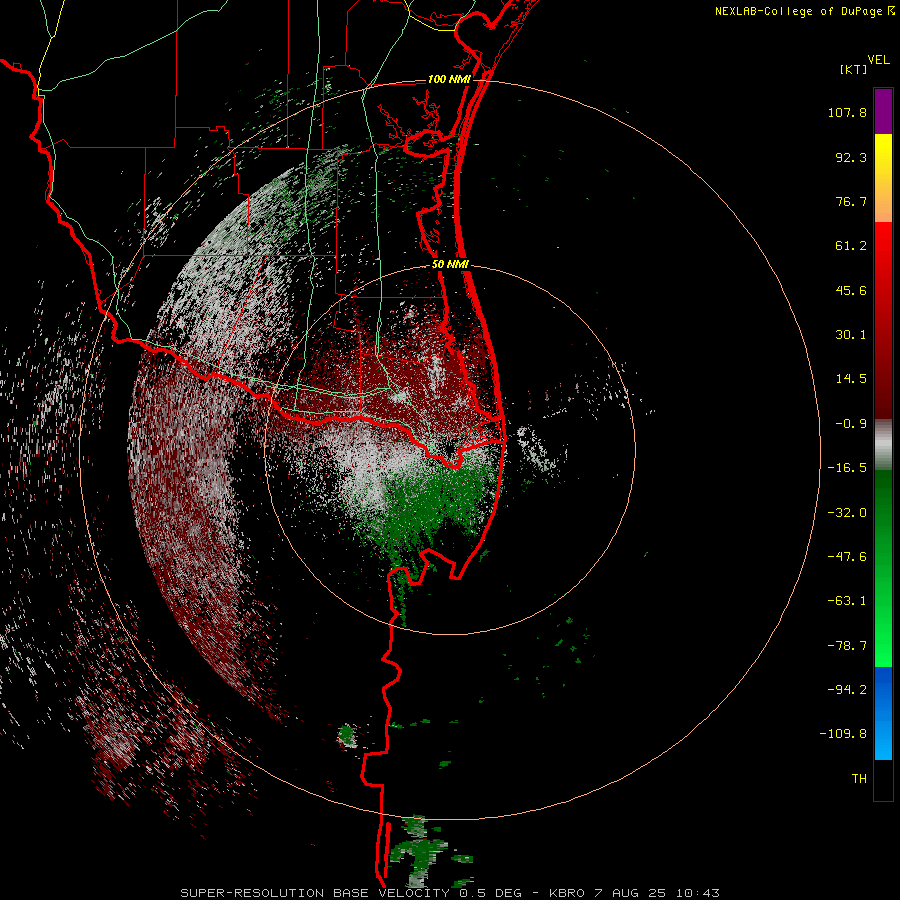The width and height of the screenshot is (900, 900).
Task: Pick the purple segment of velocity color bar
Action: coord(883,111)
